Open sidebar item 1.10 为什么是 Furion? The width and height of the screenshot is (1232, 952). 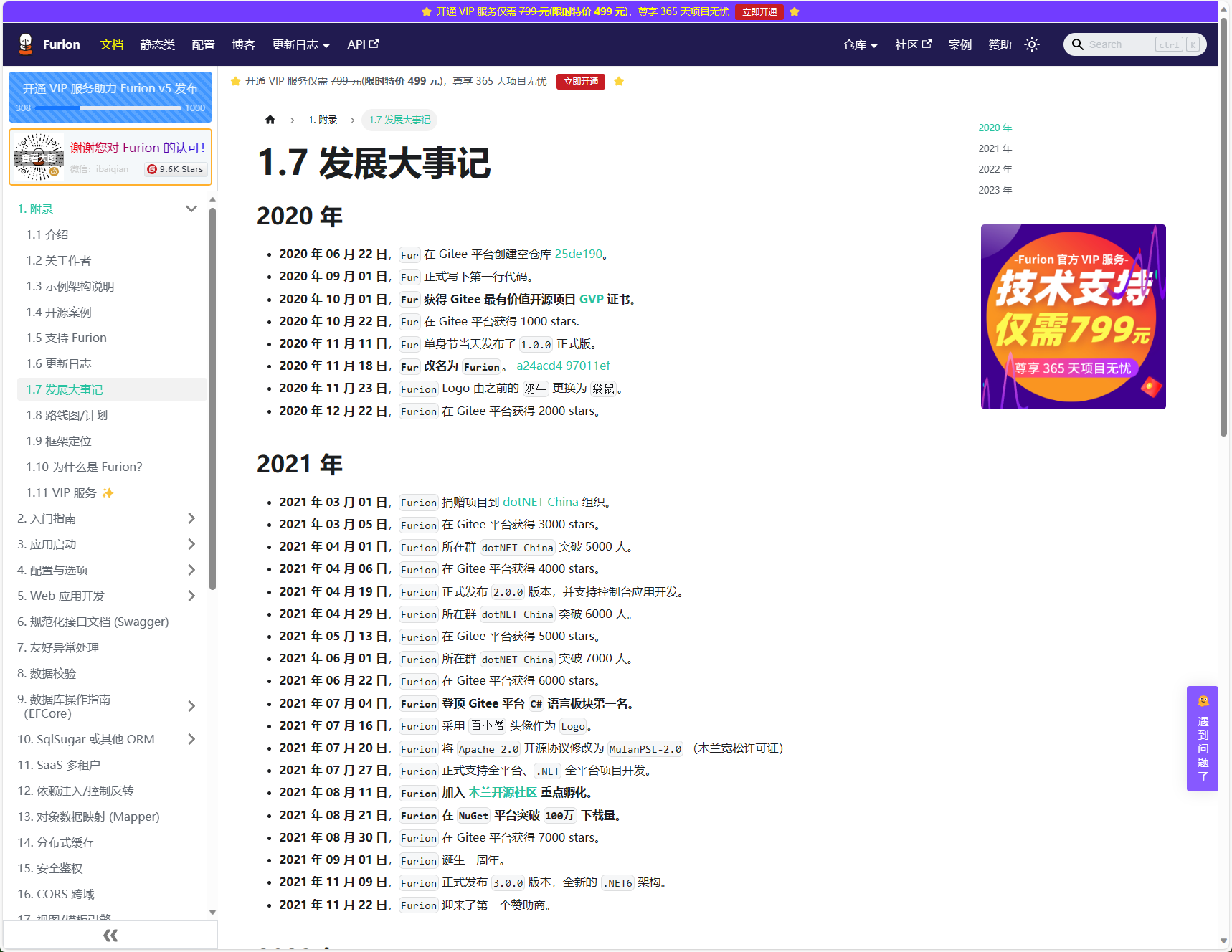[112, 467]
